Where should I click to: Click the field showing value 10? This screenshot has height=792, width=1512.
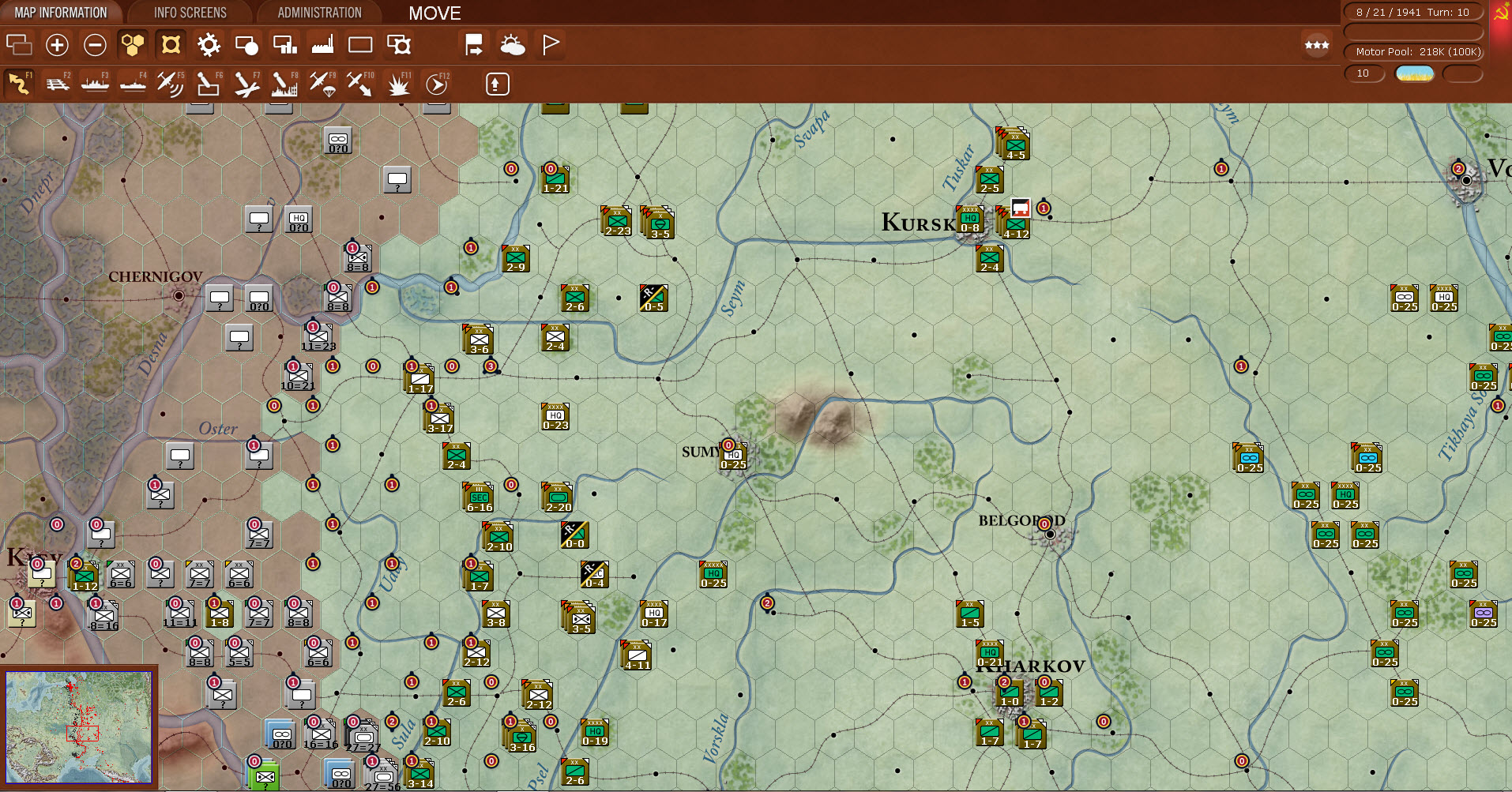1364,73
